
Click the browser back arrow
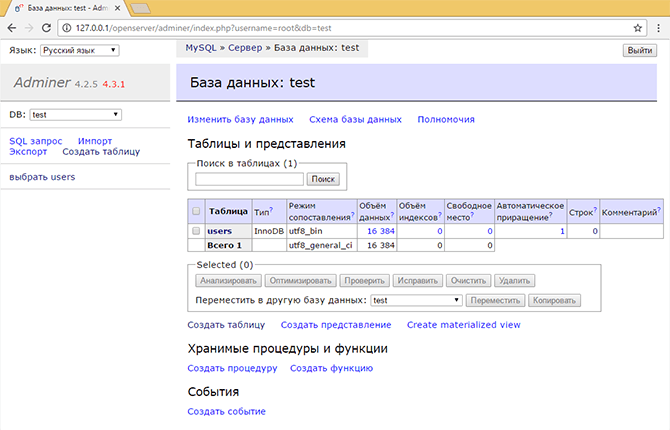click(12, 28)
